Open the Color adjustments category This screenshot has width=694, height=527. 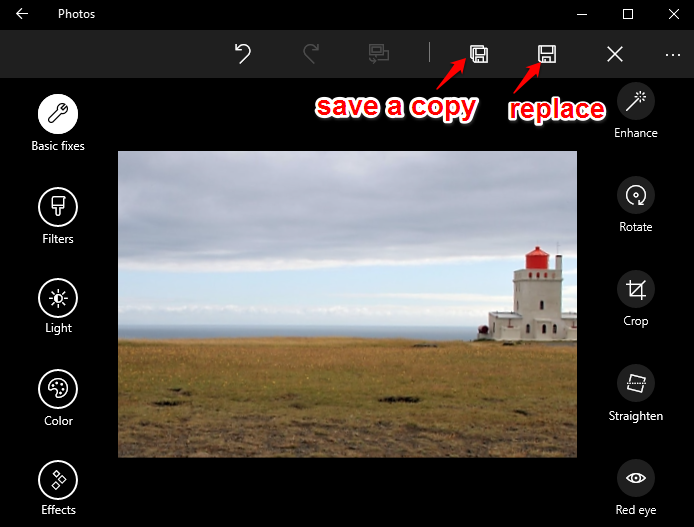[x=58, y=390]
